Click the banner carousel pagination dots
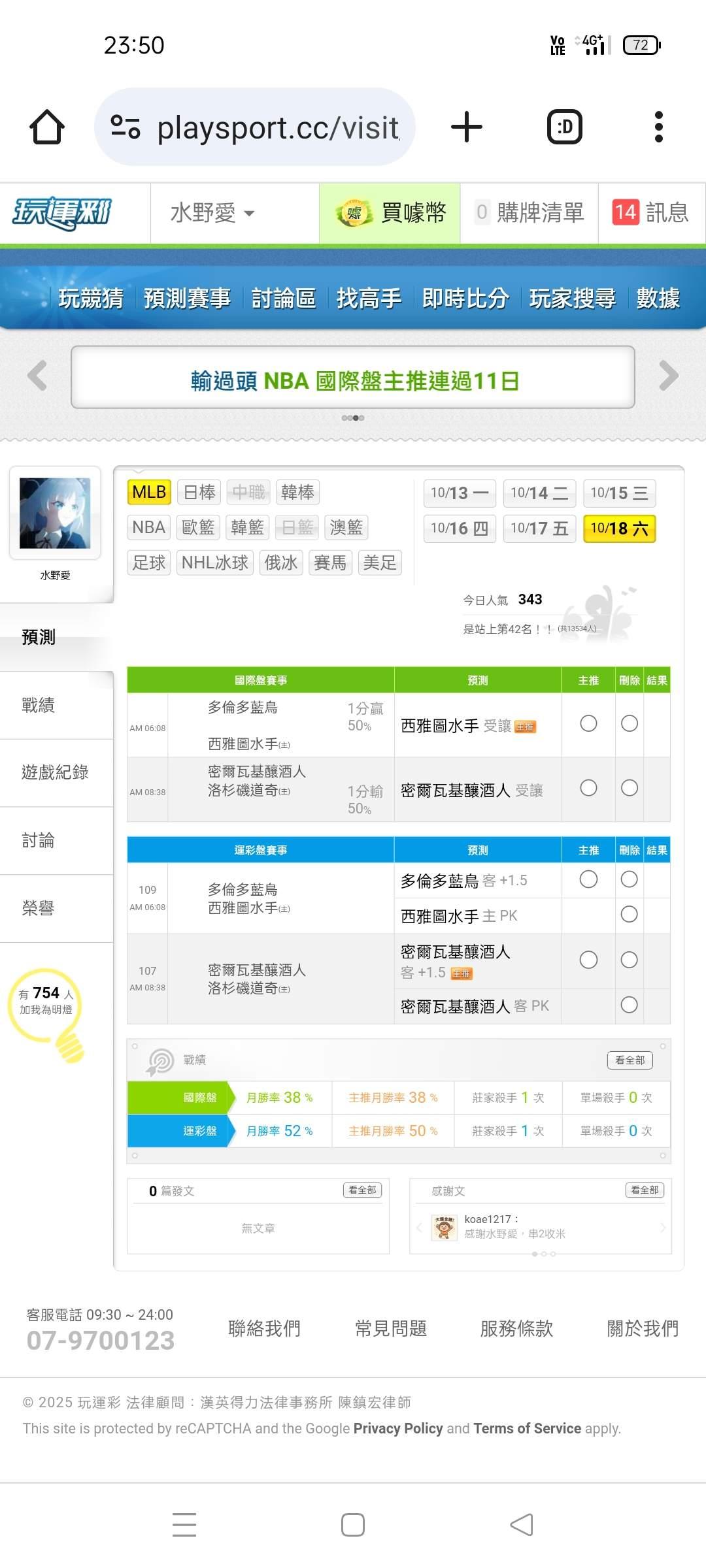706x1568 pixels. pyautogui.click(x=353, y=418)
